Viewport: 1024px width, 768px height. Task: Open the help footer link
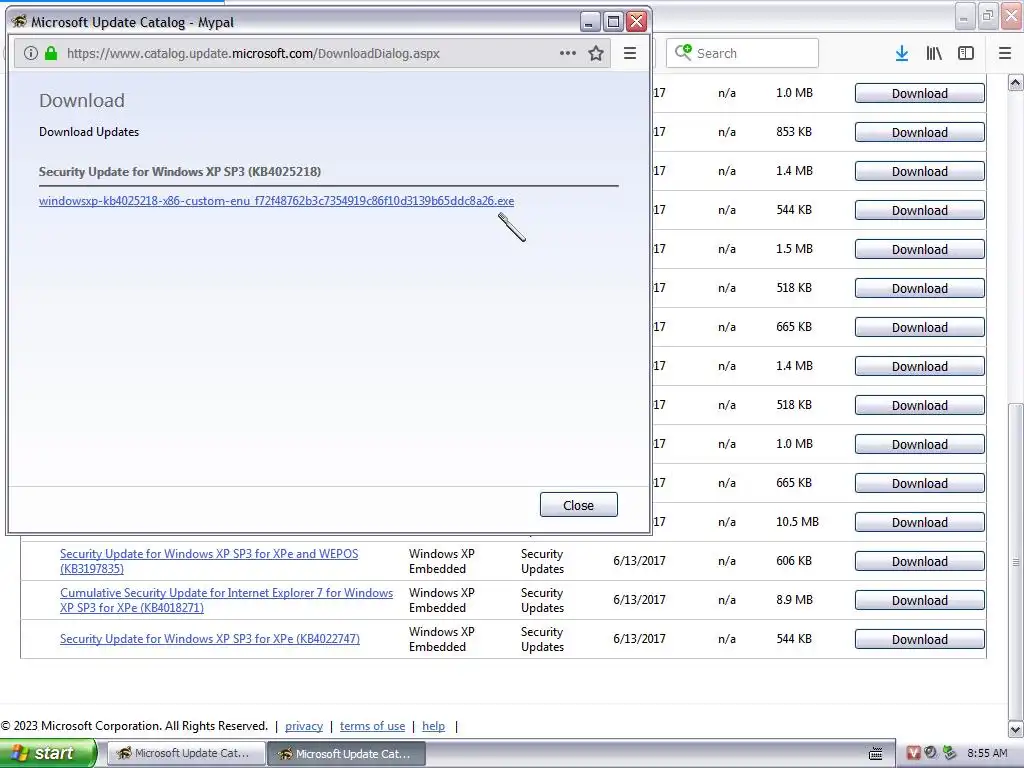tap(434, 726)
